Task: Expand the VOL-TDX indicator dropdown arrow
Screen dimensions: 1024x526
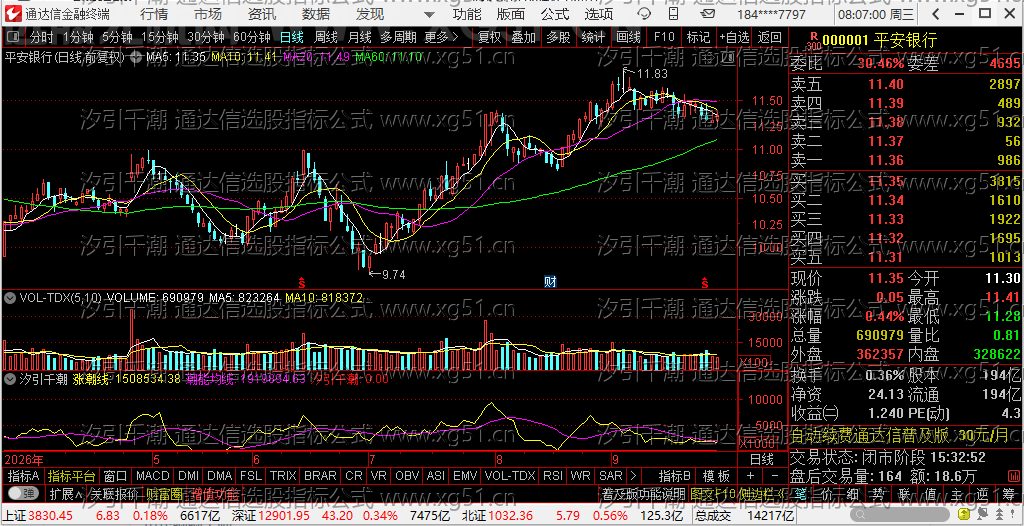Action: pyautogui.click(x=10, y=297)
